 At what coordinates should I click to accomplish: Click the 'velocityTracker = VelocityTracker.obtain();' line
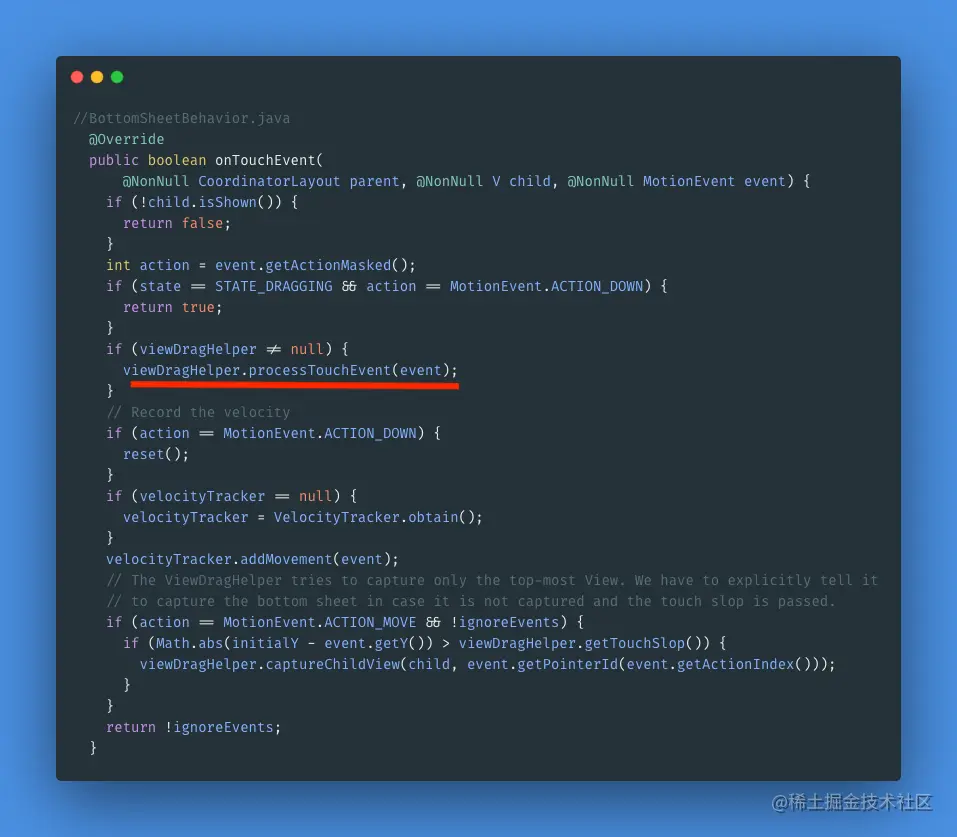click(303, 518)
